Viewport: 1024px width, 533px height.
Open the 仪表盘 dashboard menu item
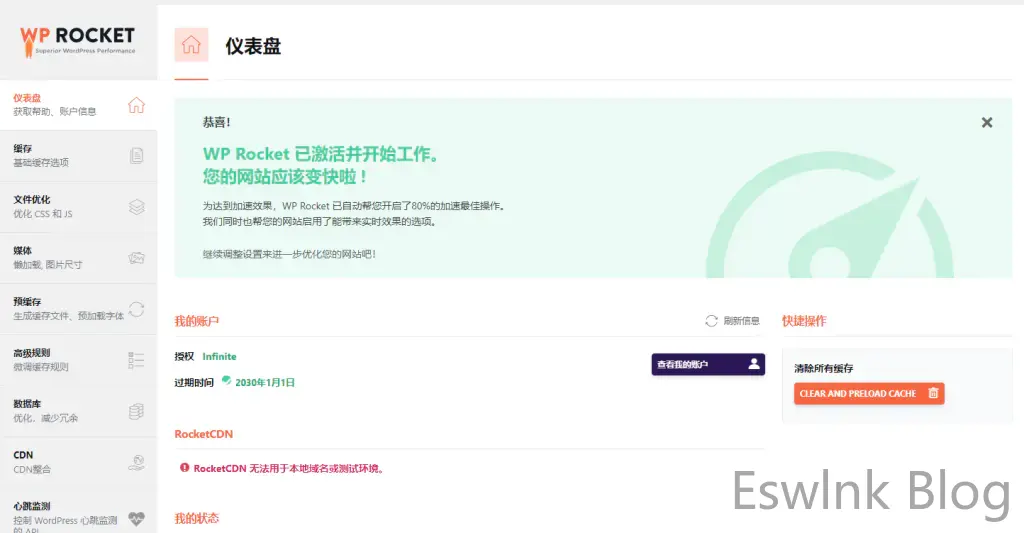(55, 105)
